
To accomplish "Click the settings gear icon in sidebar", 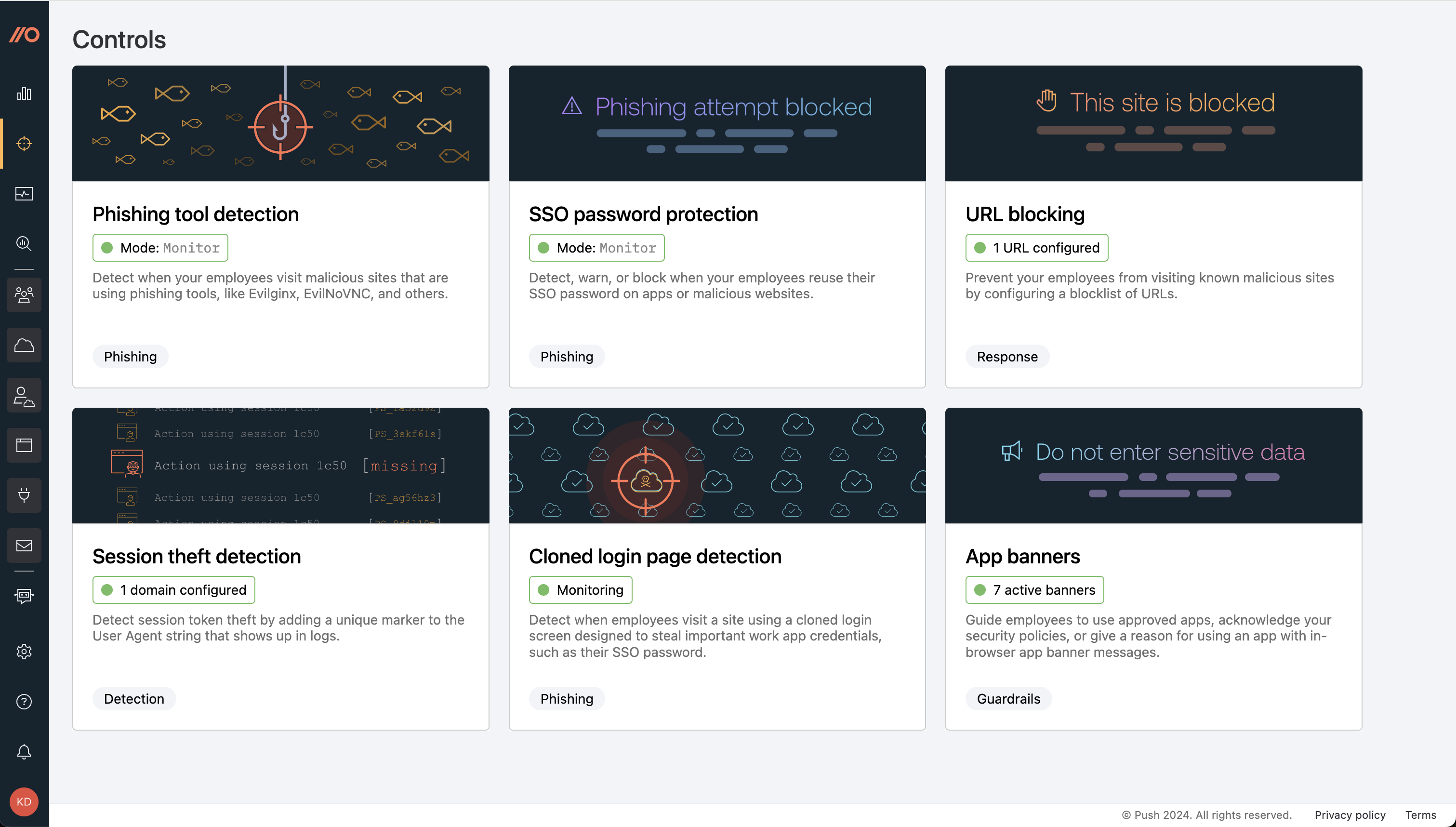I will pyautogui.click(x=24, y=651).
